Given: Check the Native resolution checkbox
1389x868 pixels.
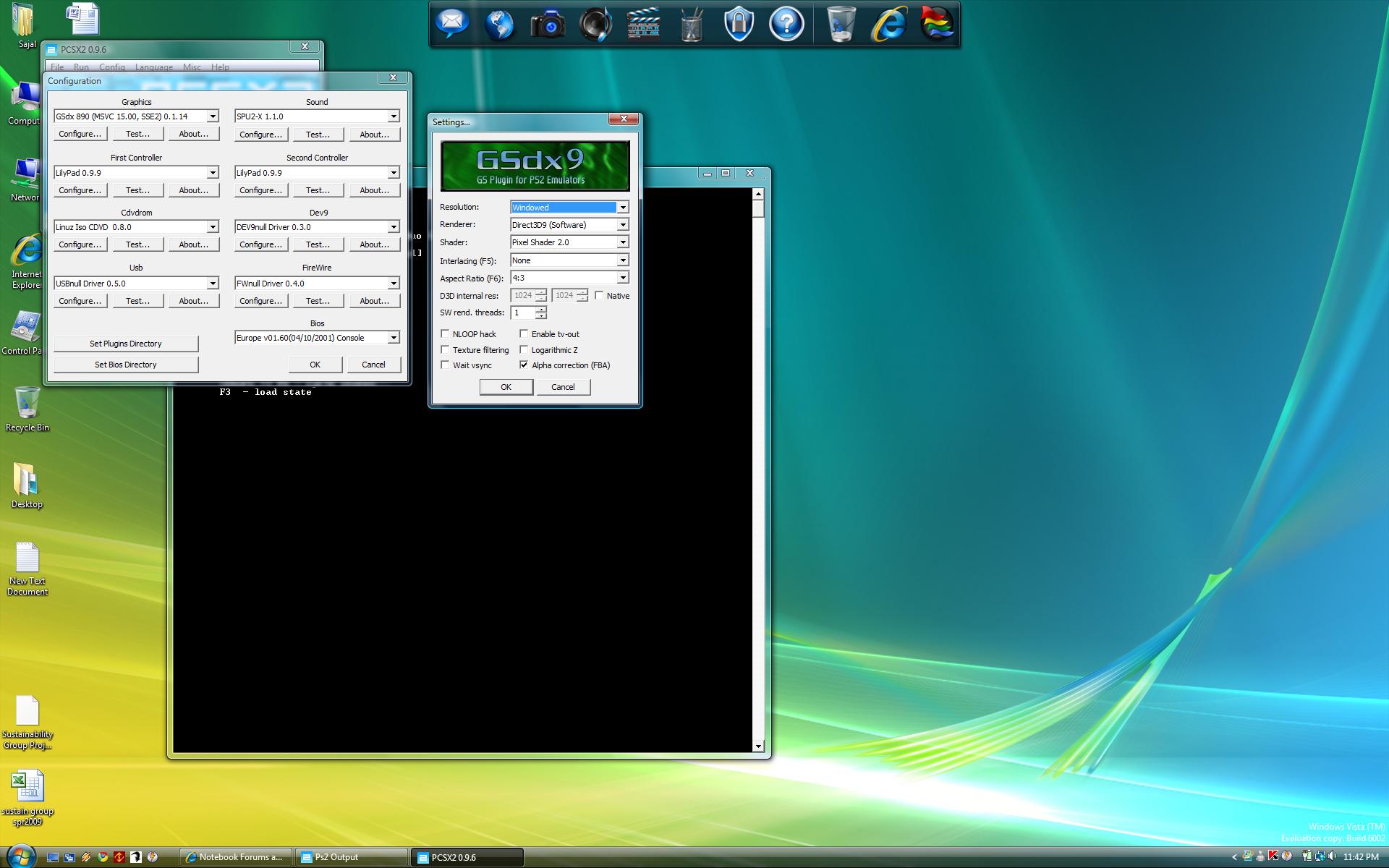Looking at the screenshot, I should pos(599,295).
